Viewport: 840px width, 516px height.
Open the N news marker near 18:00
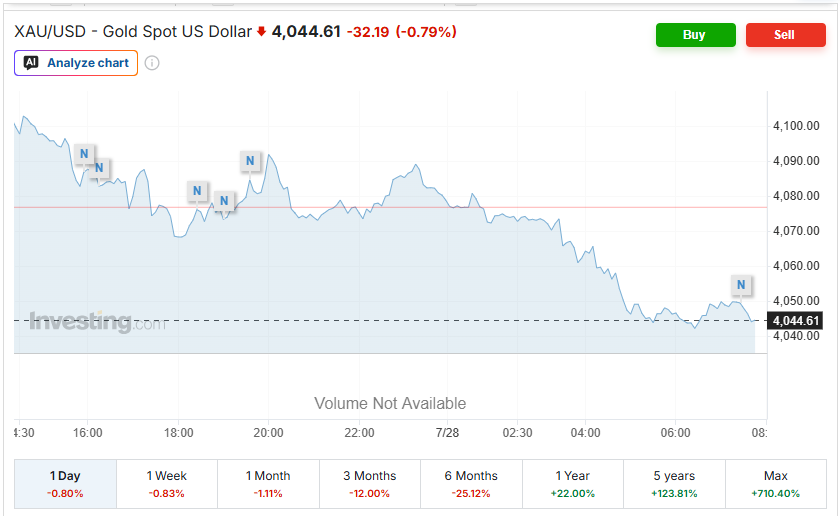click(197, 191)
